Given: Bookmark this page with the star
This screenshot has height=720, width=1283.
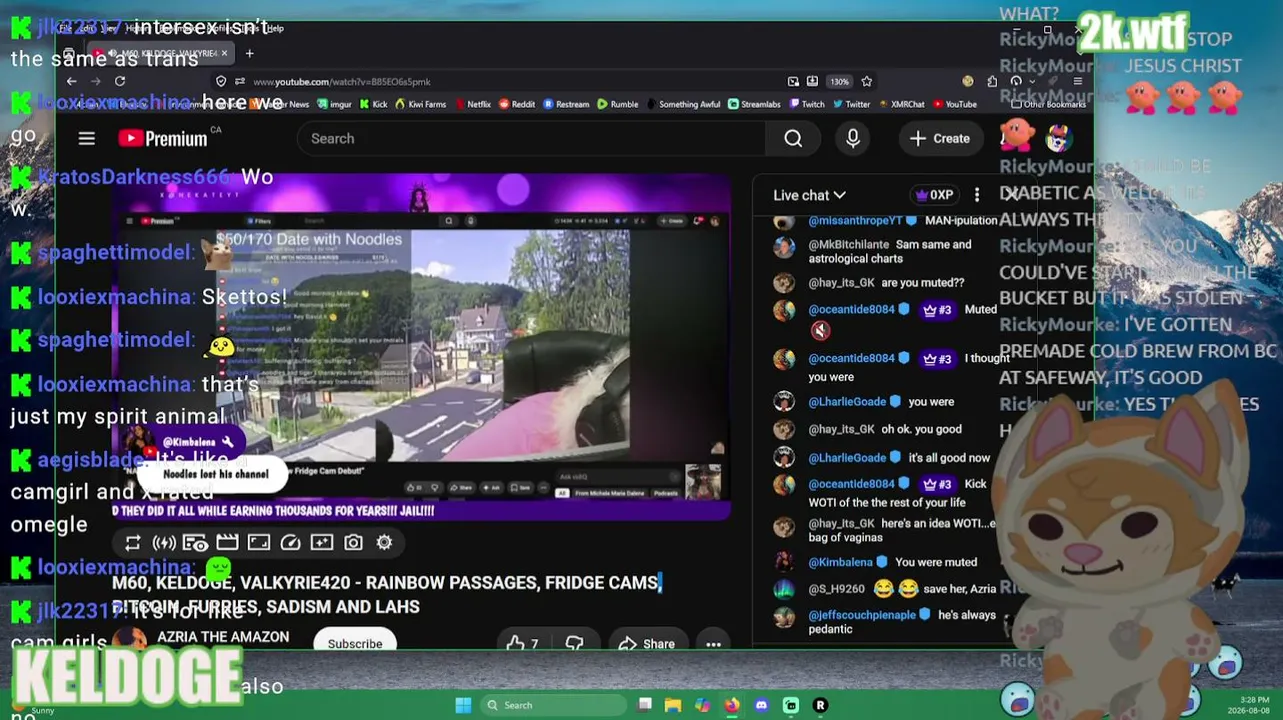Looking at the screenshot, I should click(867, 82).
